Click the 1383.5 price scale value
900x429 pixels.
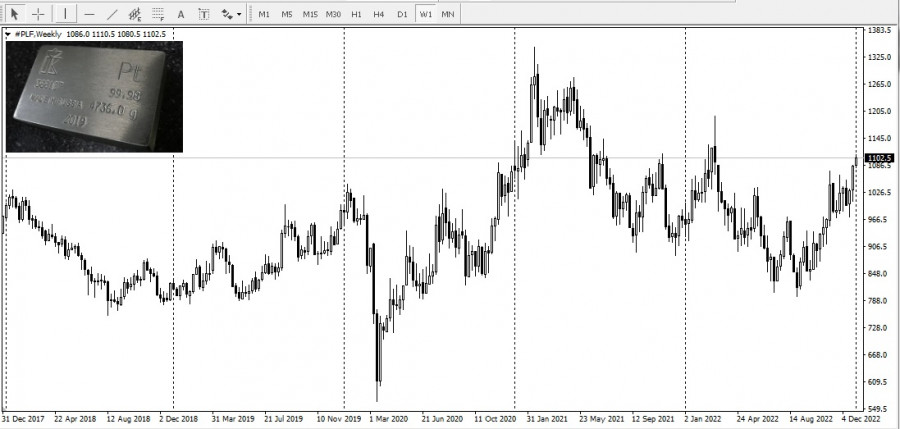coord(879,30)
